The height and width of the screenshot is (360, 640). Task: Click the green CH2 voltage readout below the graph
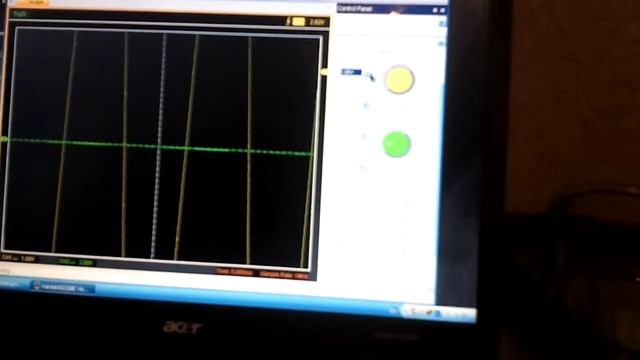(76, 262)
